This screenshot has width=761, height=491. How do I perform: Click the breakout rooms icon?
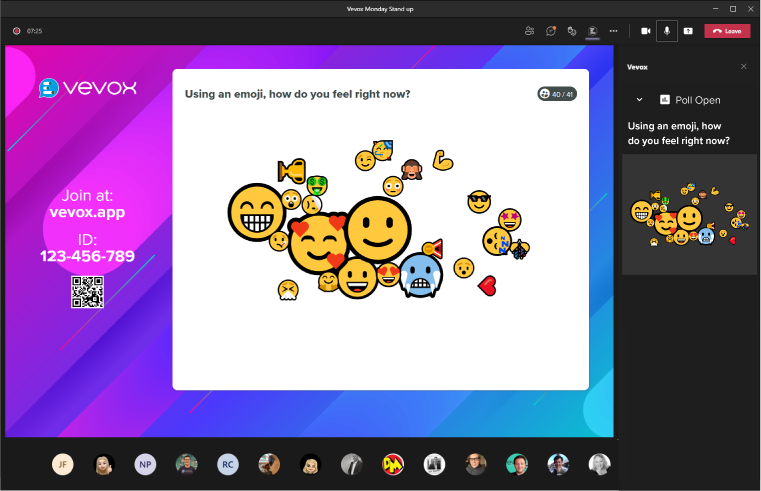point(571,31)
